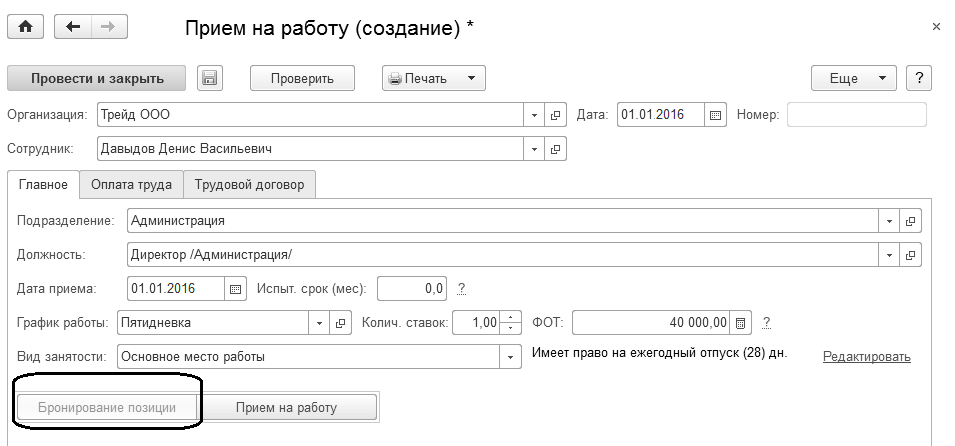This screenshot has height=446, width=955.
Task: Expand the Должность dropdown list
Action: tap(889, 255)
